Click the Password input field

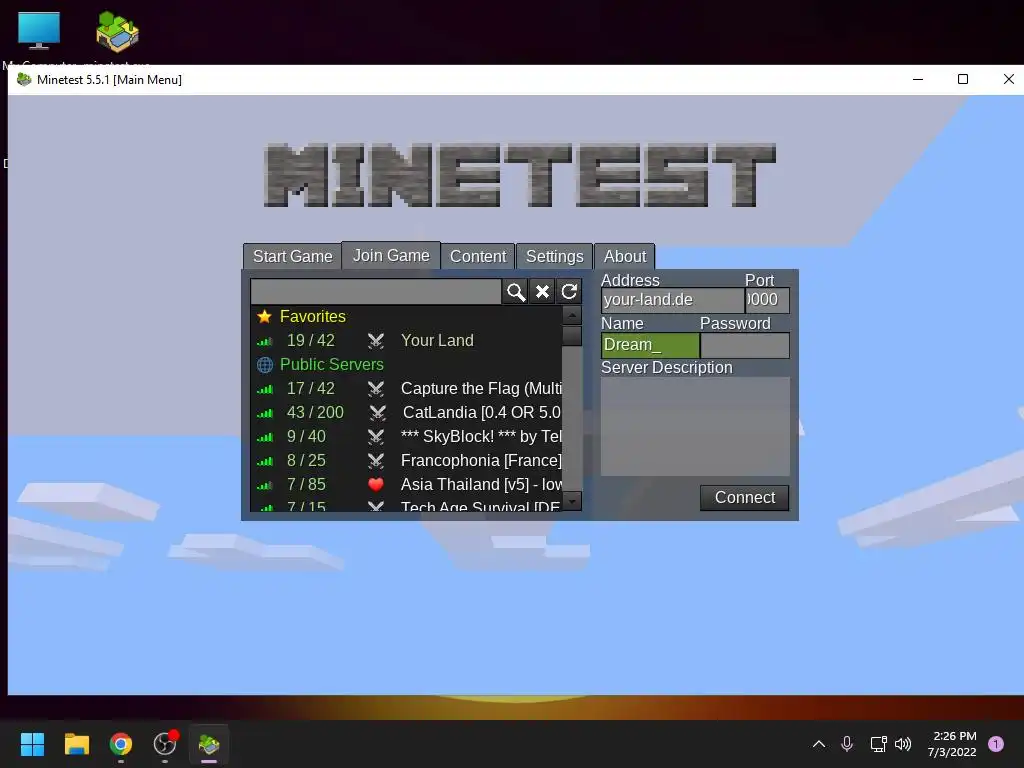click(x=744, y=345)
